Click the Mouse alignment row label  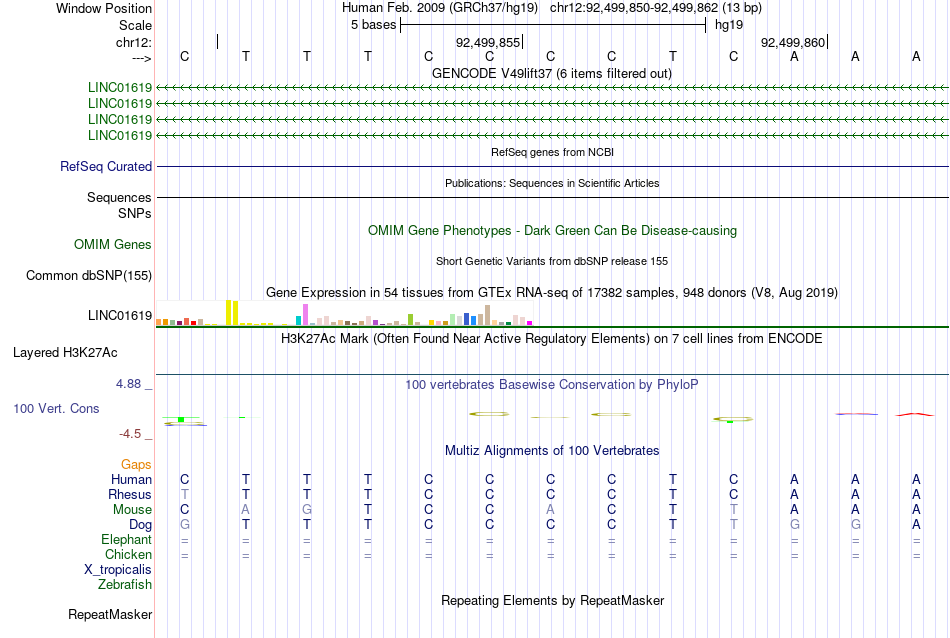pyautogui.click(x=132, y=510)
